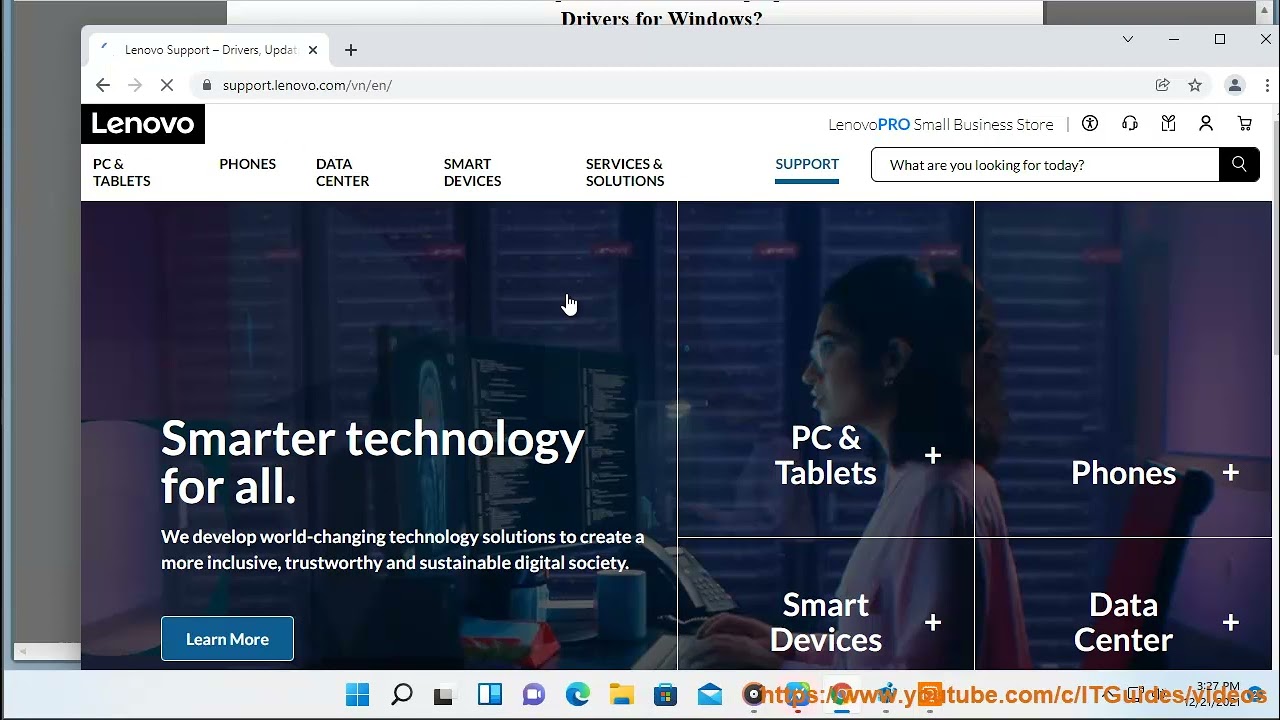1280x720 pixels.
Task: Open the PC & Tablets navigation menu
Action: (x=122, y=172)
